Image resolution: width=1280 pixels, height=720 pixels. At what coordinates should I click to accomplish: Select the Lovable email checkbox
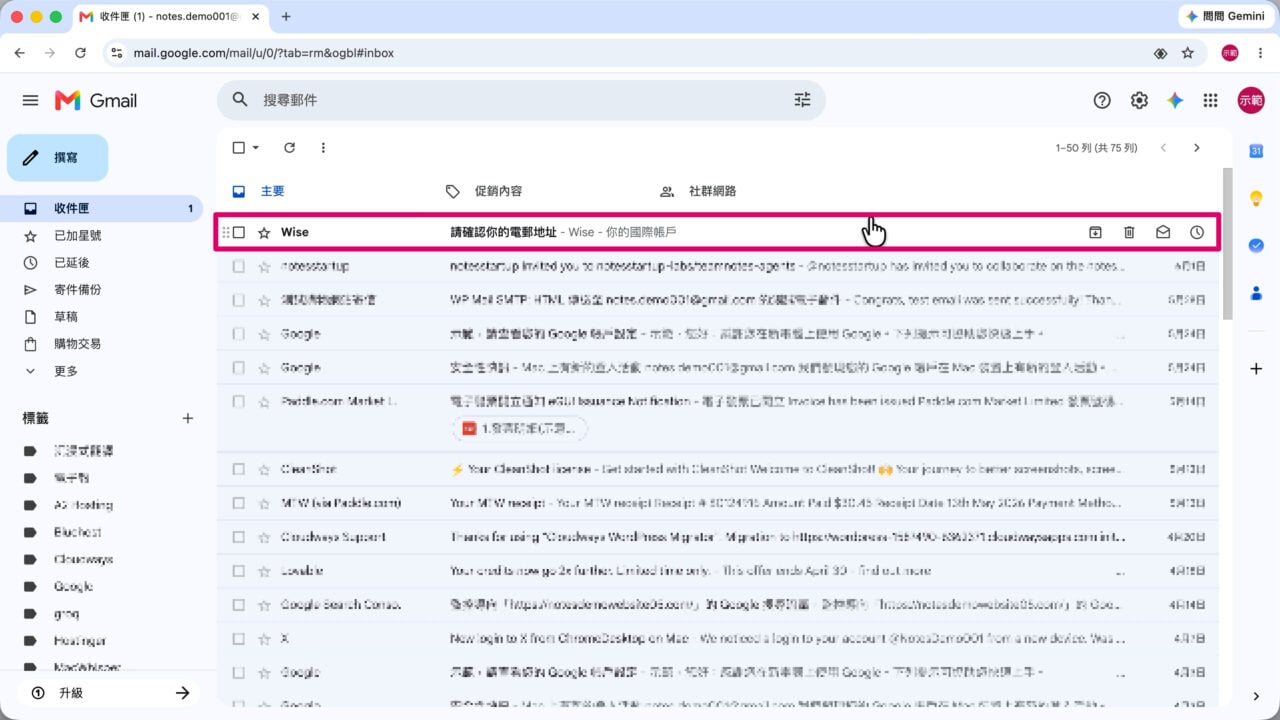(x=238, y=571)
